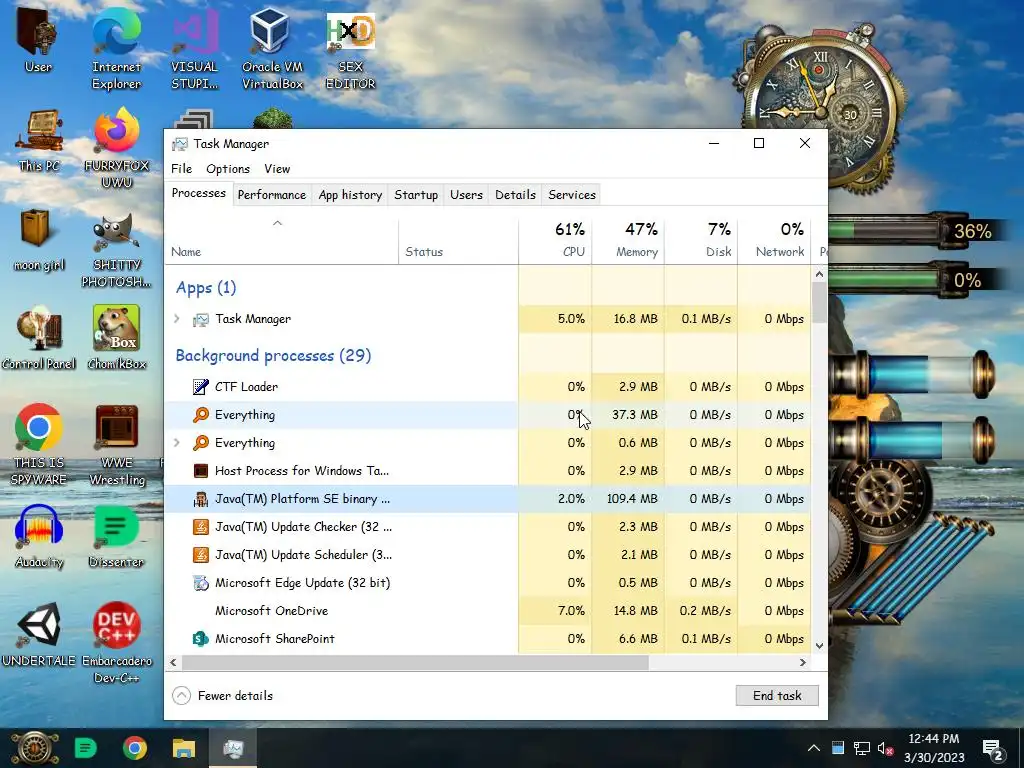
Task: Open the This PC desktop icon
Action: pyautogui.click(x=39, y=140)
